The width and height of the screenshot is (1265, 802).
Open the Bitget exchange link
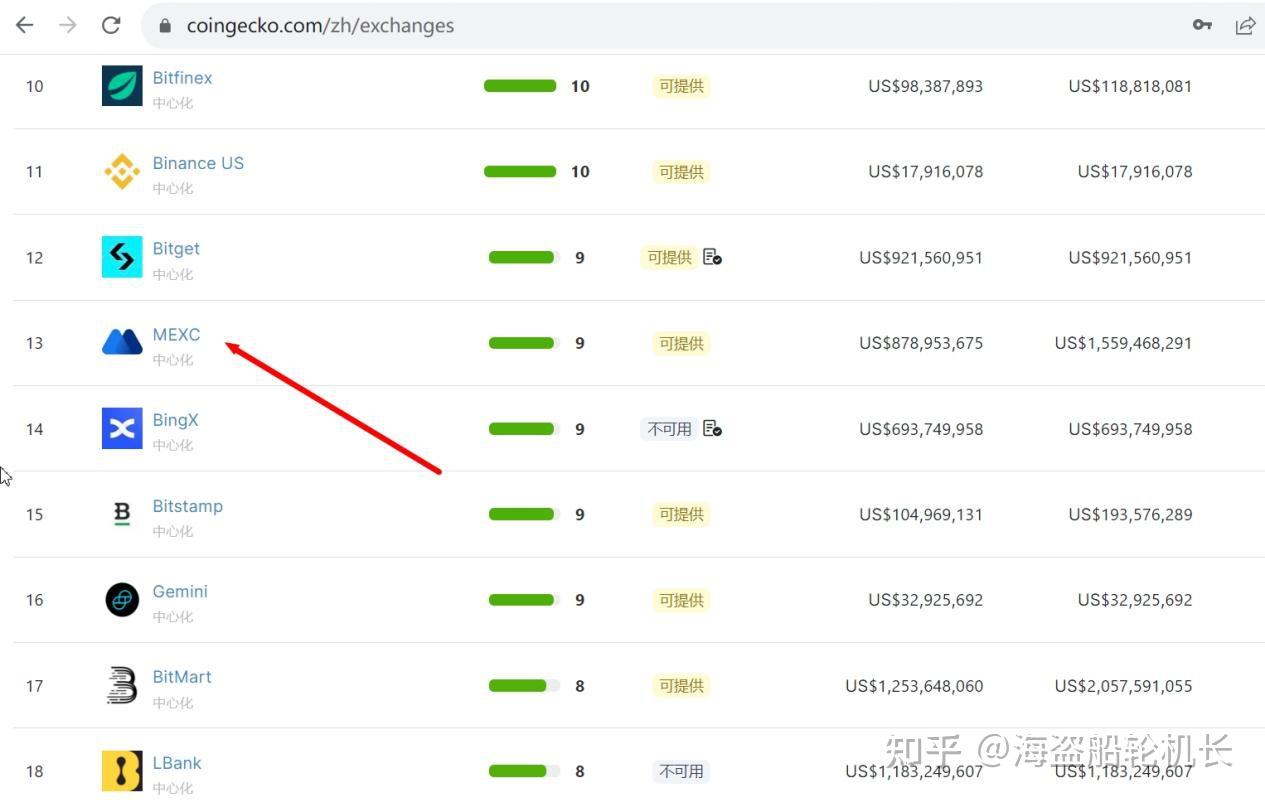176,249
